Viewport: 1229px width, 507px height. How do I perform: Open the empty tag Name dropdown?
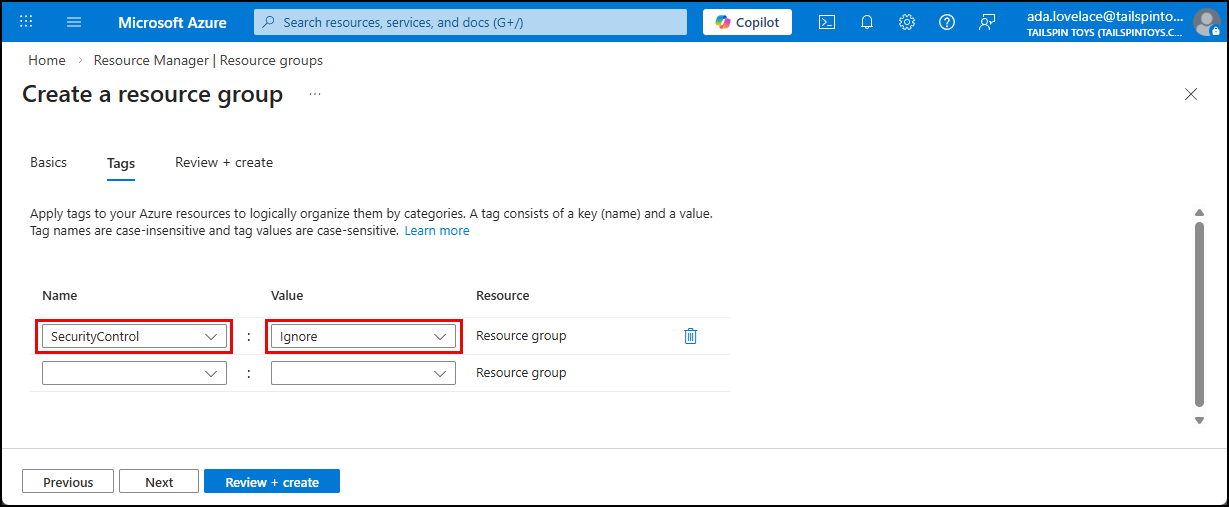[x=134, y=373]
